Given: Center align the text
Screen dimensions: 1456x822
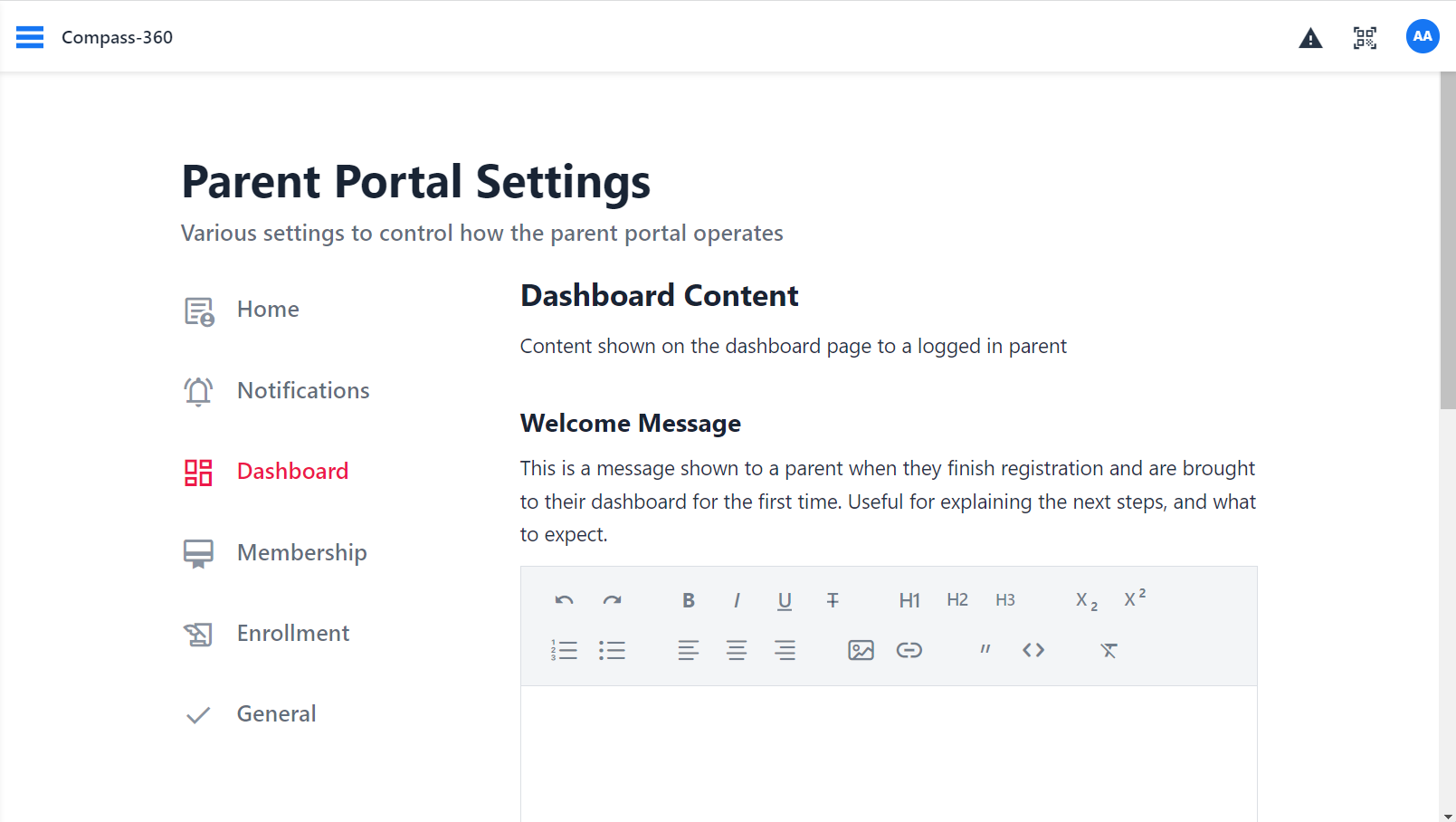Looking at the screenshot, I should click(737, 650).
